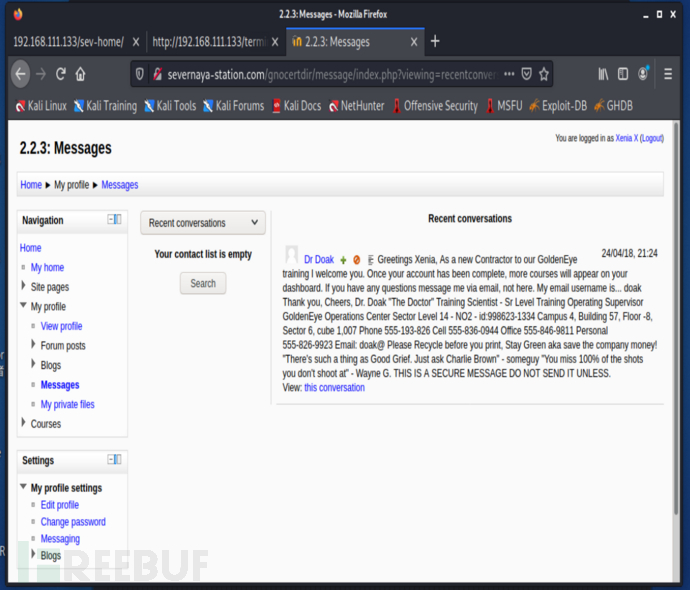
Task: Open Kali Forums bookmark
Action: click(x=234, y=106)
